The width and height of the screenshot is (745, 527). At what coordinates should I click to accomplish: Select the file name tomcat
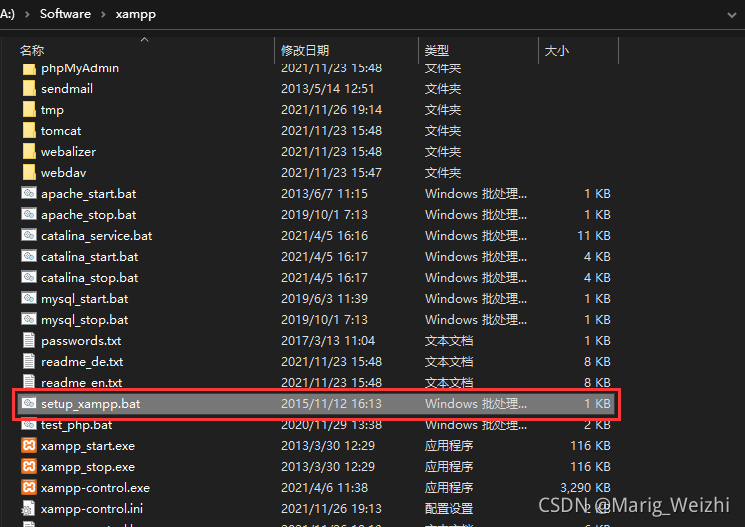point(61,131)
